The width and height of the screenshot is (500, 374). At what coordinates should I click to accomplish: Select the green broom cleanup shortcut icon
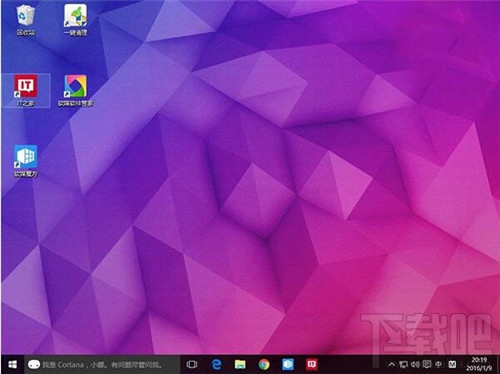point(76,20)
